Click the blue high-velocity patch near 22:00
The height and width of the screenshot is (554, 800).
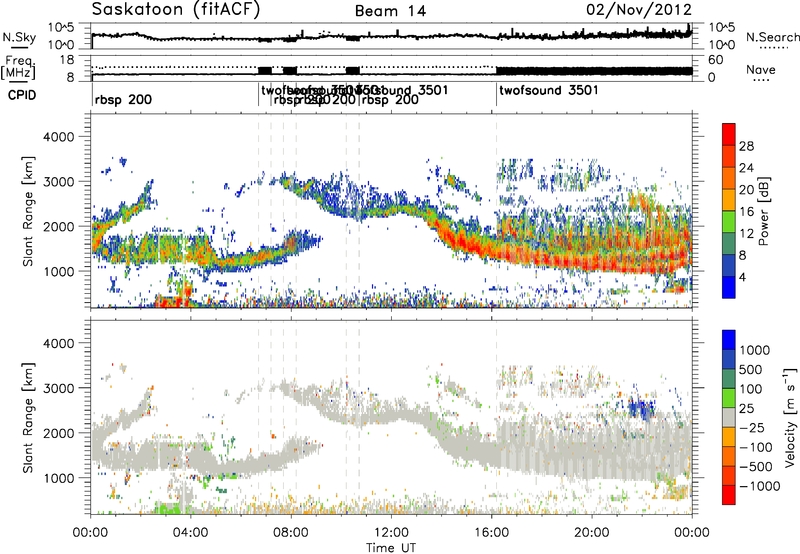tap(641, 409)
